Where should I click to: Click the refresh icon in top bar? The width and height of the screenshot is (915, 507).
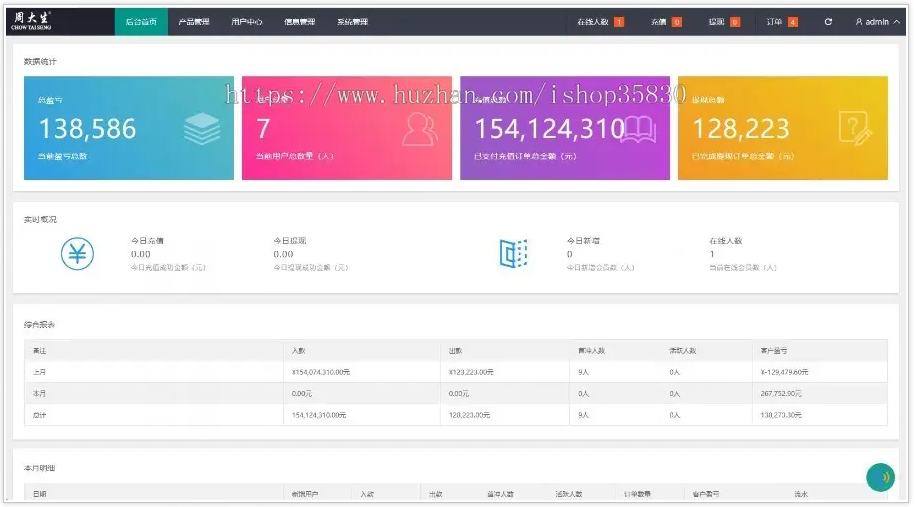coord(828,22)
